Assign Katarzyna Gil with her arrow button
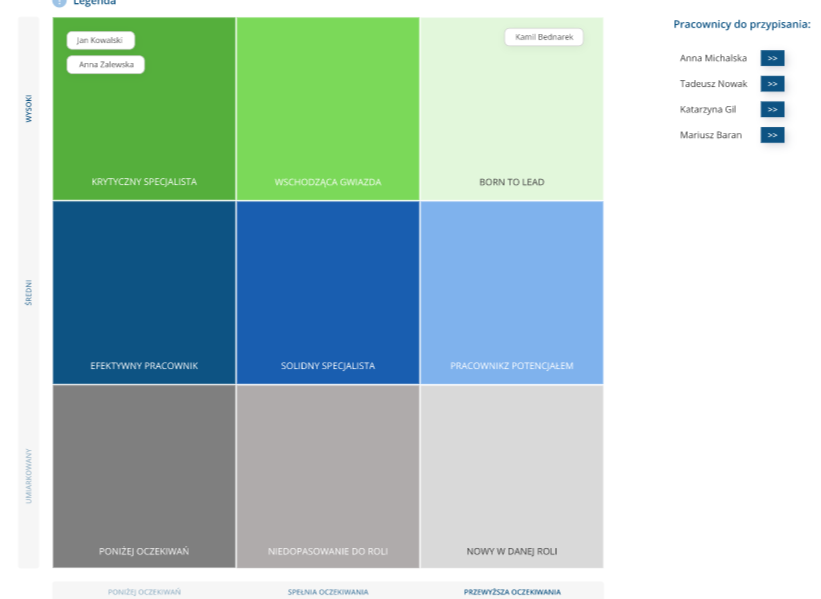821x599 pixels. click(x=772, y=109)
